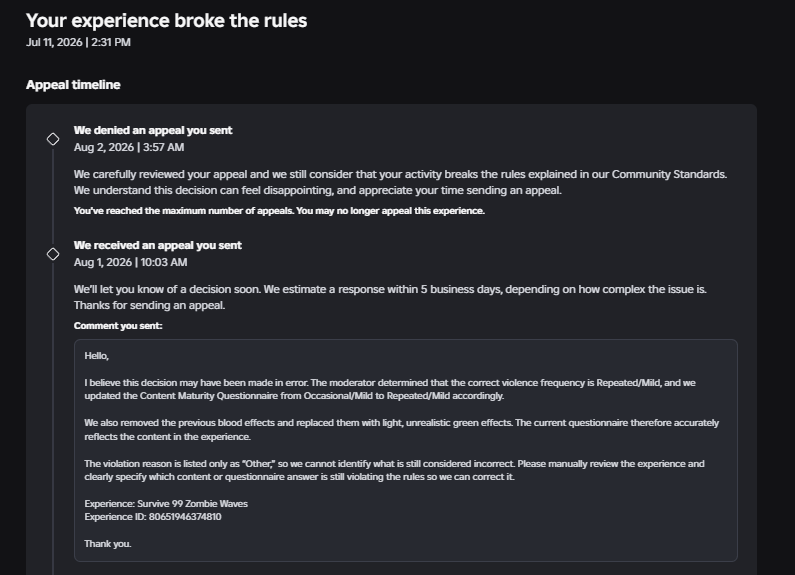Click the diamond marker beside received appeal
Screen dimensions: 795x575
(x=53, y=254)
